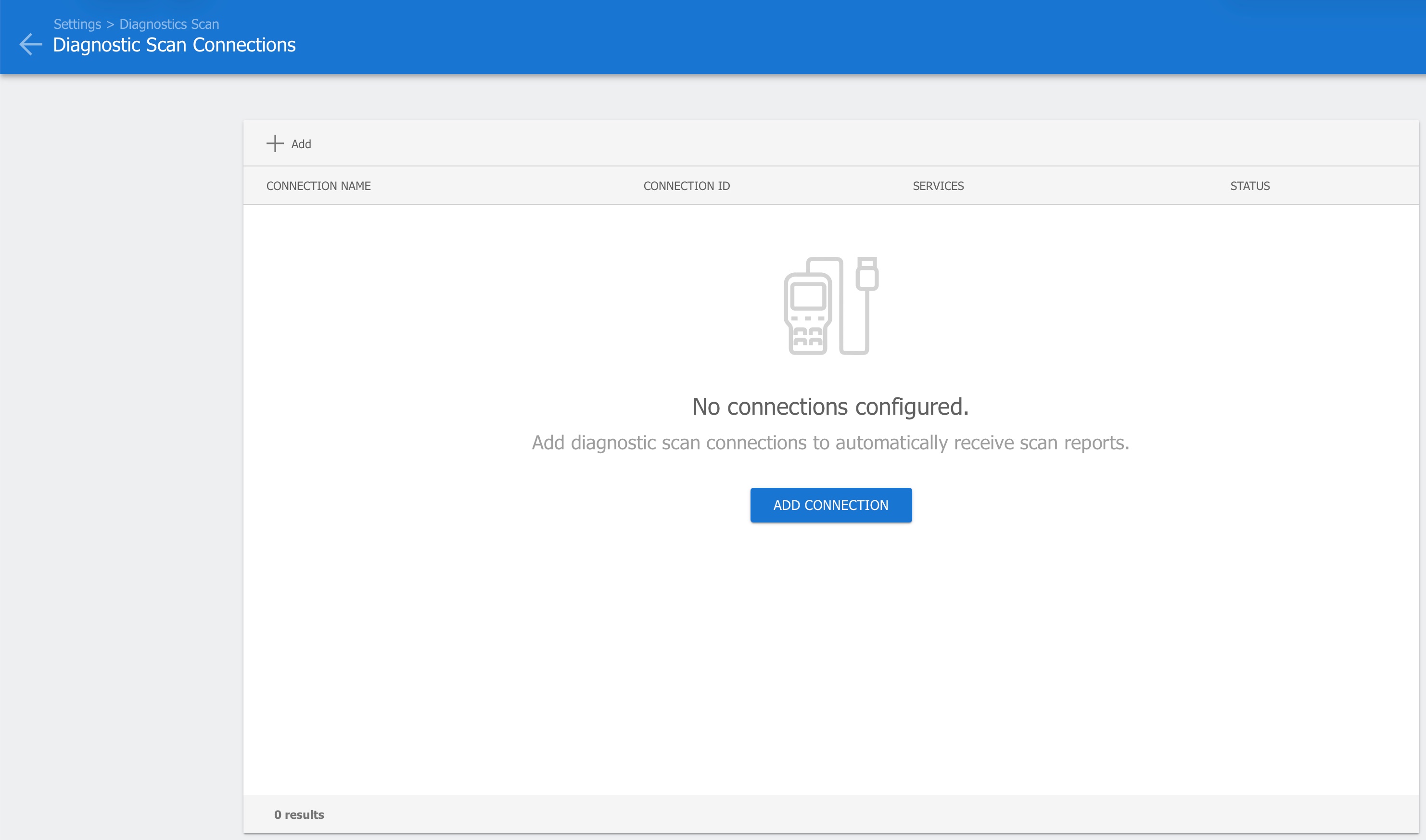Sort by CONNECTION NAME column header
This screenshot has height=840, width=1426.
(x=318, y=186)
